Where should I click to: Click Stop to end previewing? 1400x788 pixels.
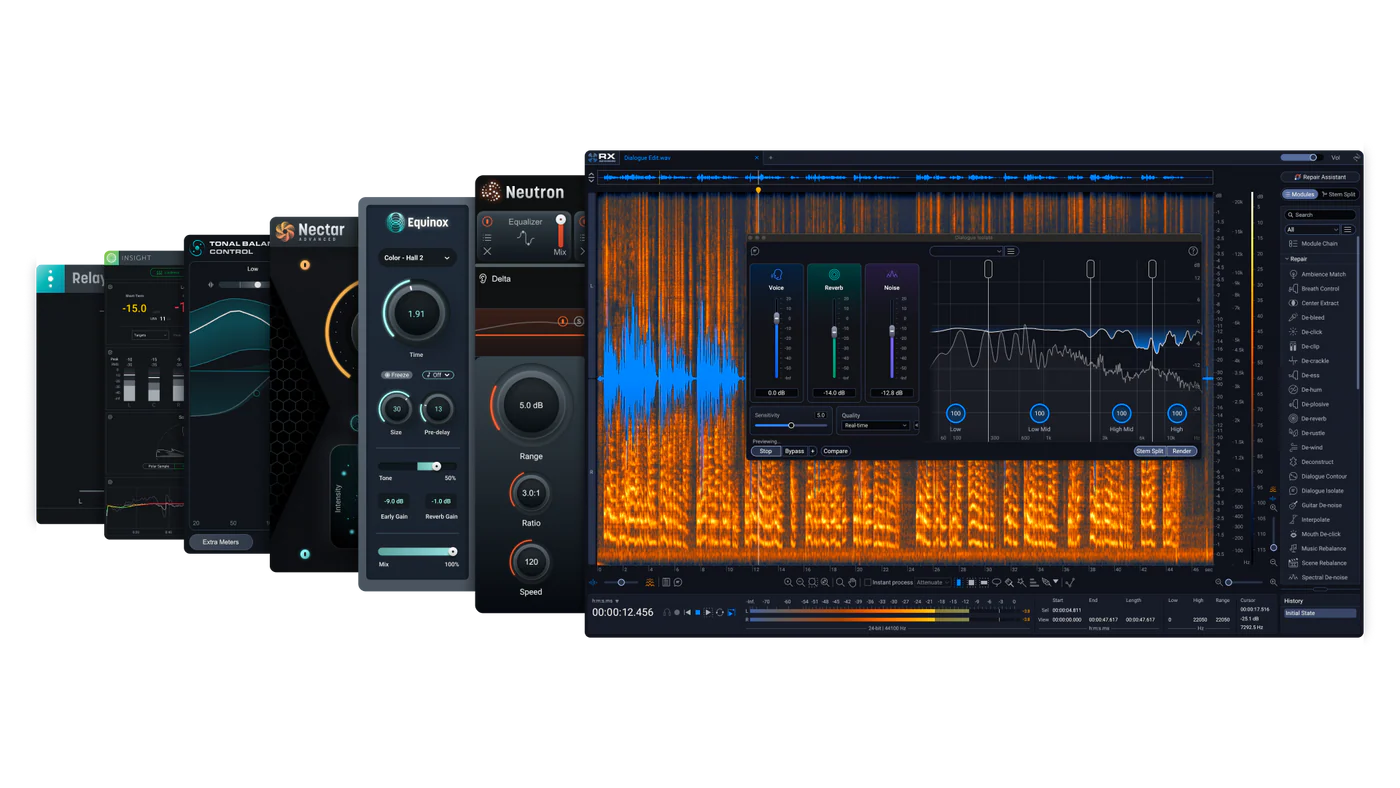click(766, 451)
